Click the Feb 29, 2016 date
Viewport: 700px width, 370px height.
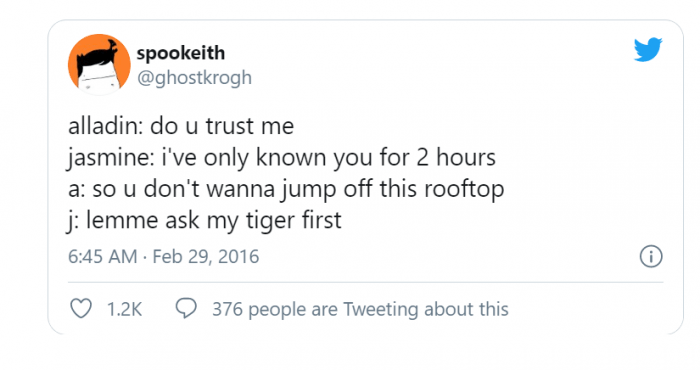pos(206,257)
